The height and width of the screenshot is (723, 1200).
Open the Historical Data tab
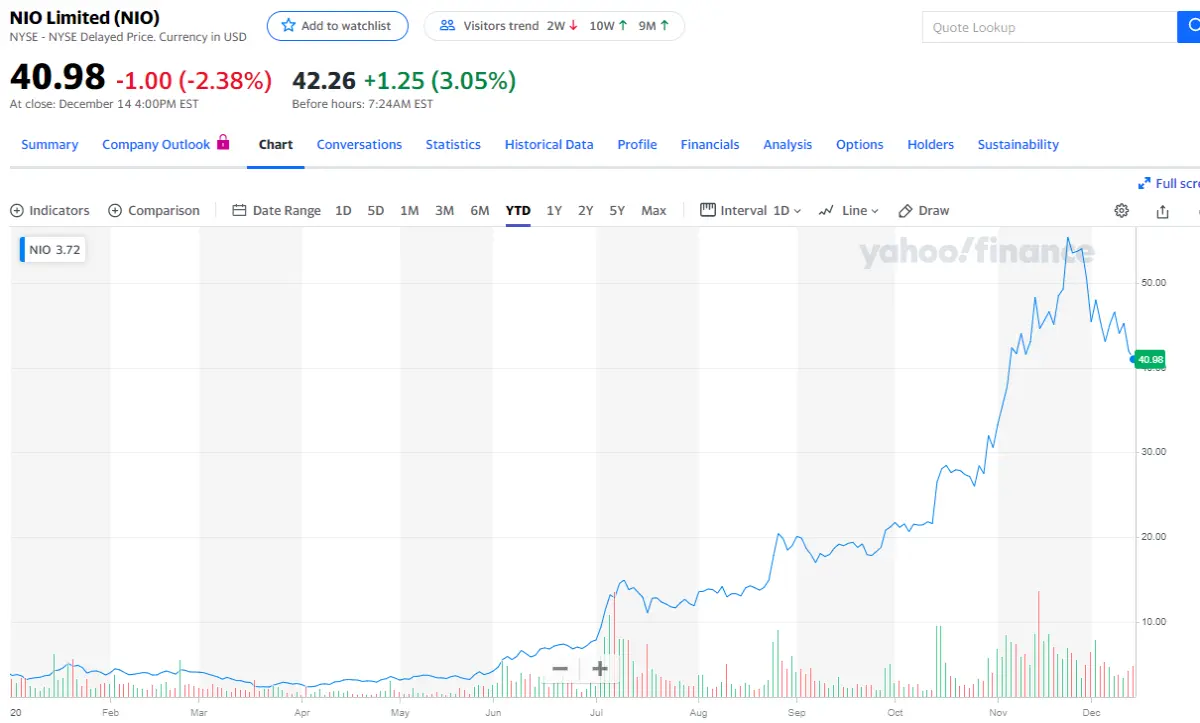[549, 145]
